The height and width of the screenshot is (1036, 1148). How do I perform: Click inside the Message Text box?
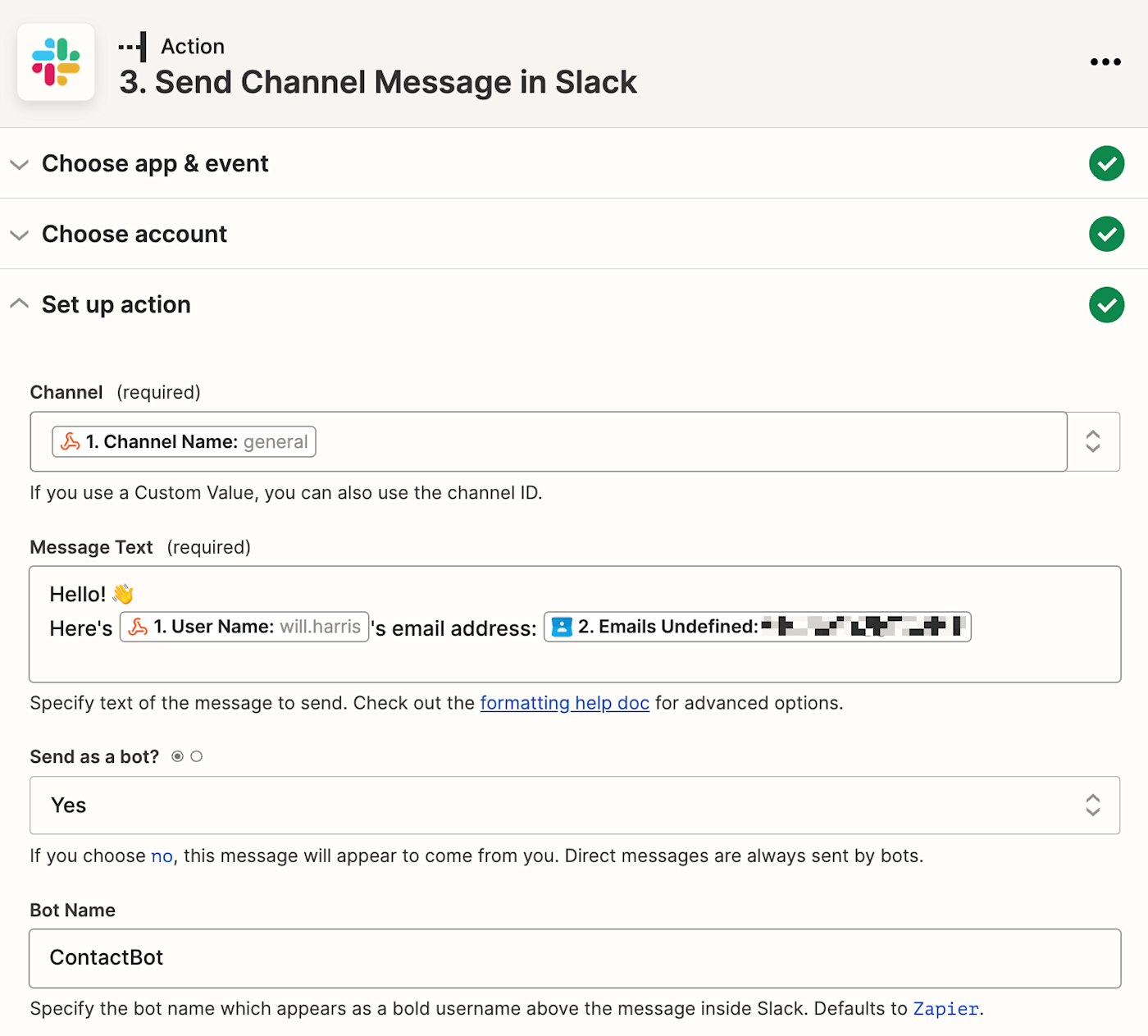pos(575,624)
